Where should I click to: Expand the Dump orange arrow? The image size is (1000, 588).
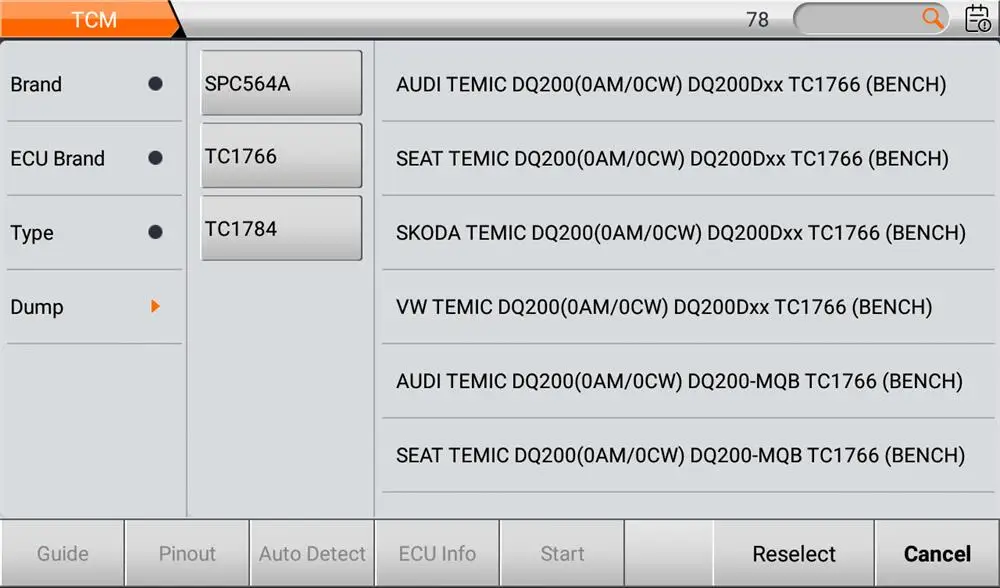pyautogui.click(x=155, y=306)
